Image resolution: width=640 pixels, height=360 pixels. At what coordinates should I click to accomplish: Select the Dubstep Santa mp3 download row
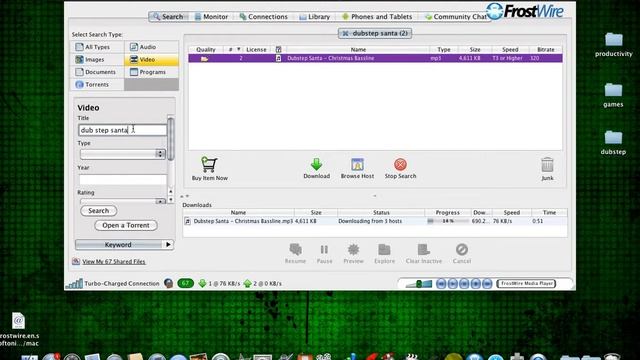[x=375, y=221]
